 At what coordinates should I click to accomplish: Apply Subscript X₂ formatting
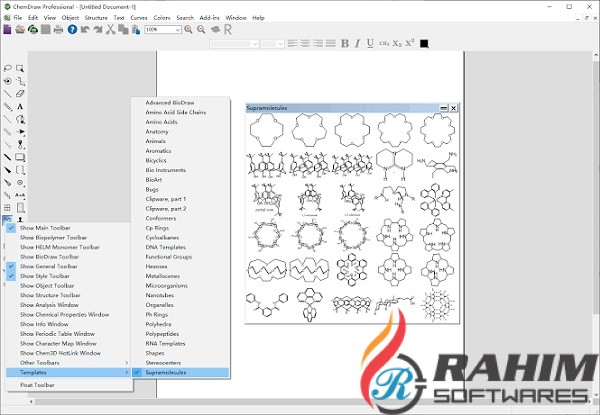tap(397, 44)
